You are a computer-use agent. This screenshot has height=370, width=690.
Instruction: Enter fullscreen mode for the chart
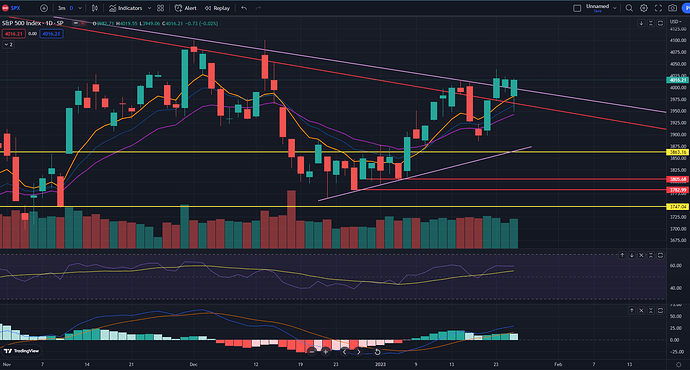[x=658, y=8]
